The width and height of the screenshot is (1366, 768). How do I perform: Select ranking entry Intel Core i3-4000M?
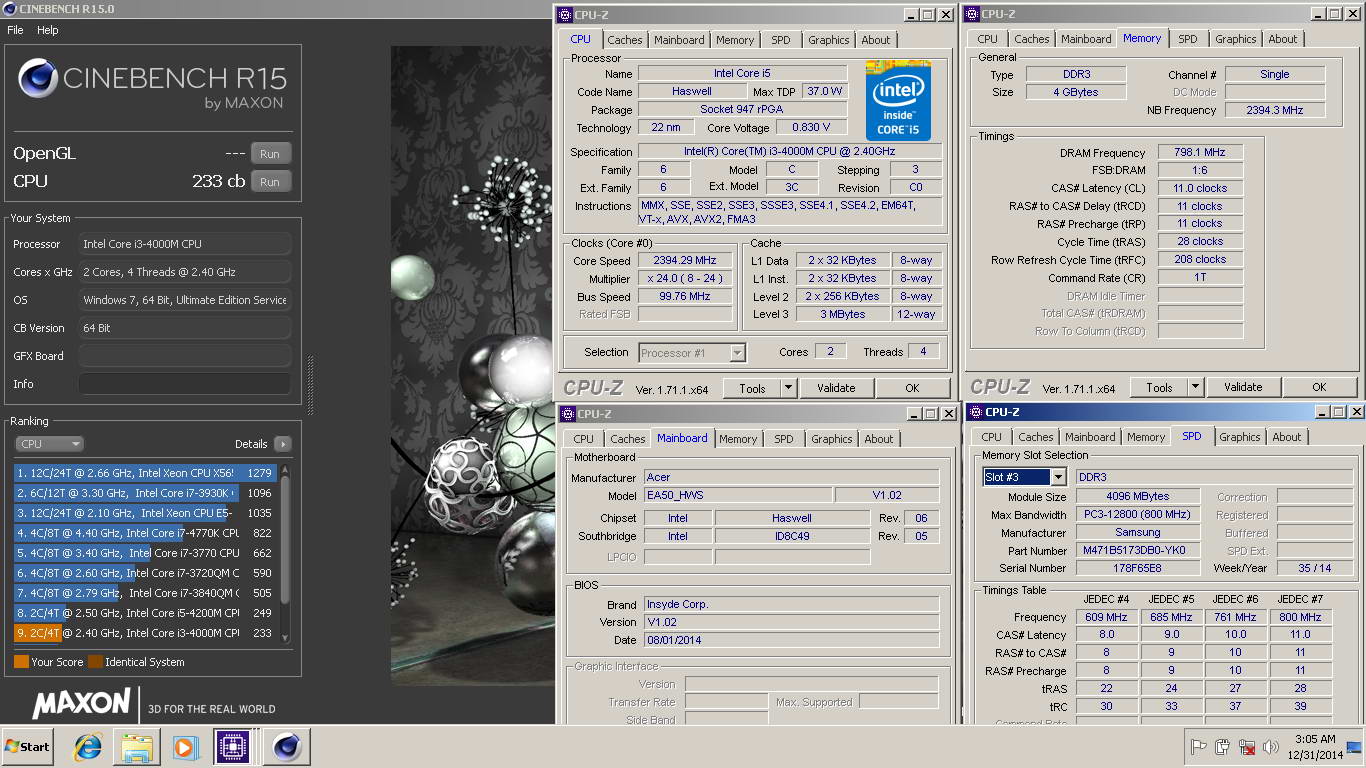[146, 633]
